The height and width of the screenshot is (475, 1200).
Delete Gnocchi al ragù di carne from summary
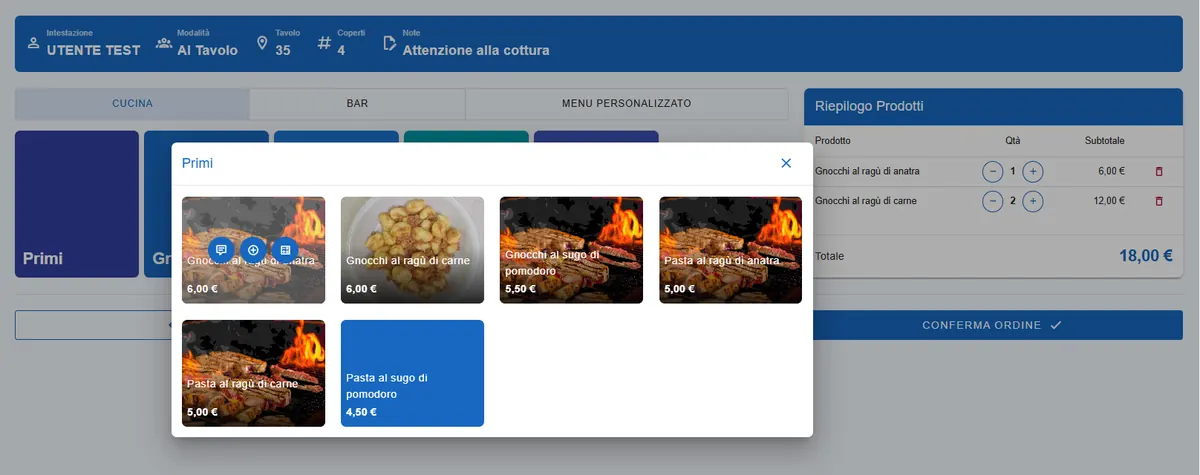click(1159, 201)
